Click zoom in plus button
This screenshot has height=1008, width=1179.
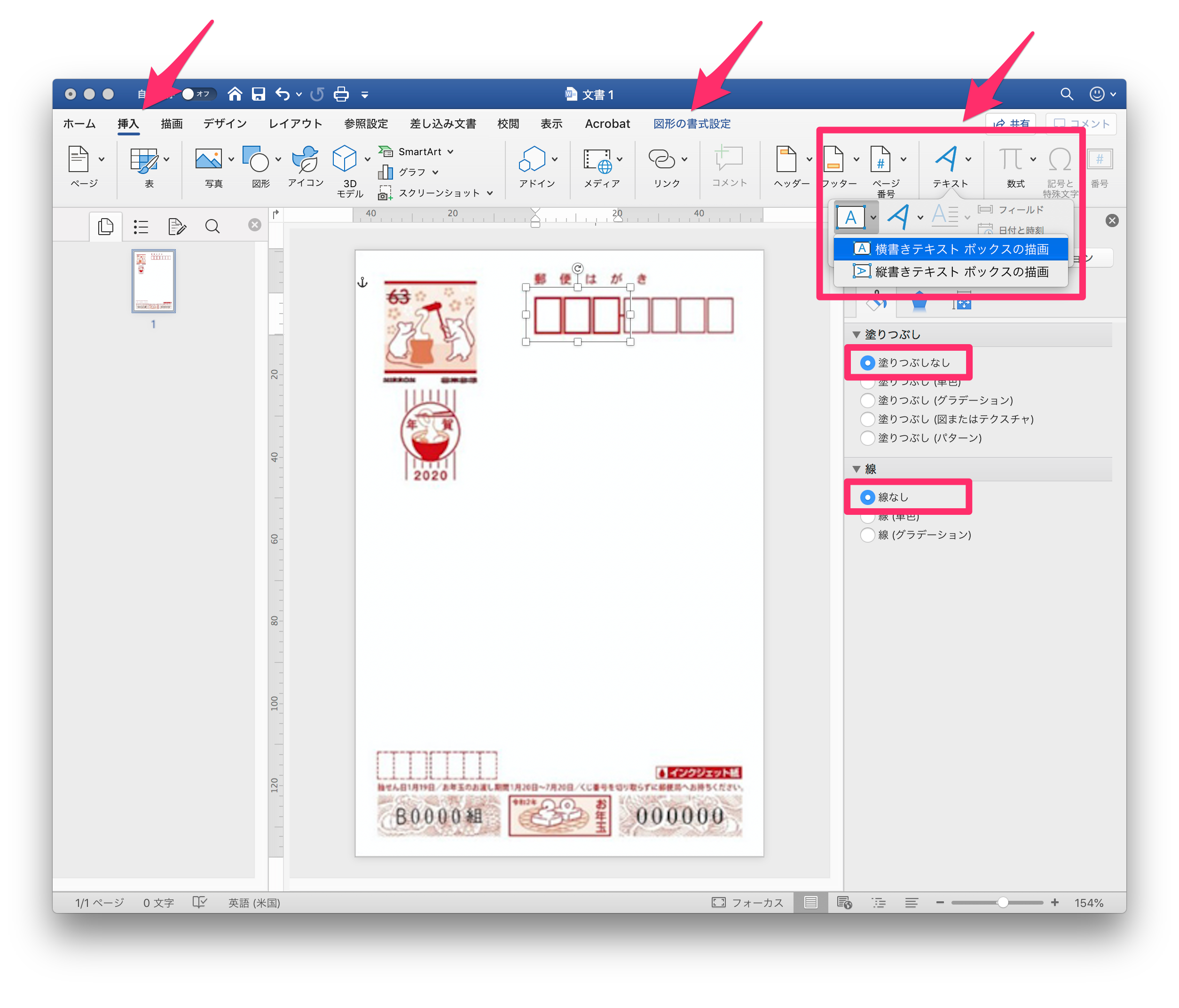[1055, 902]
